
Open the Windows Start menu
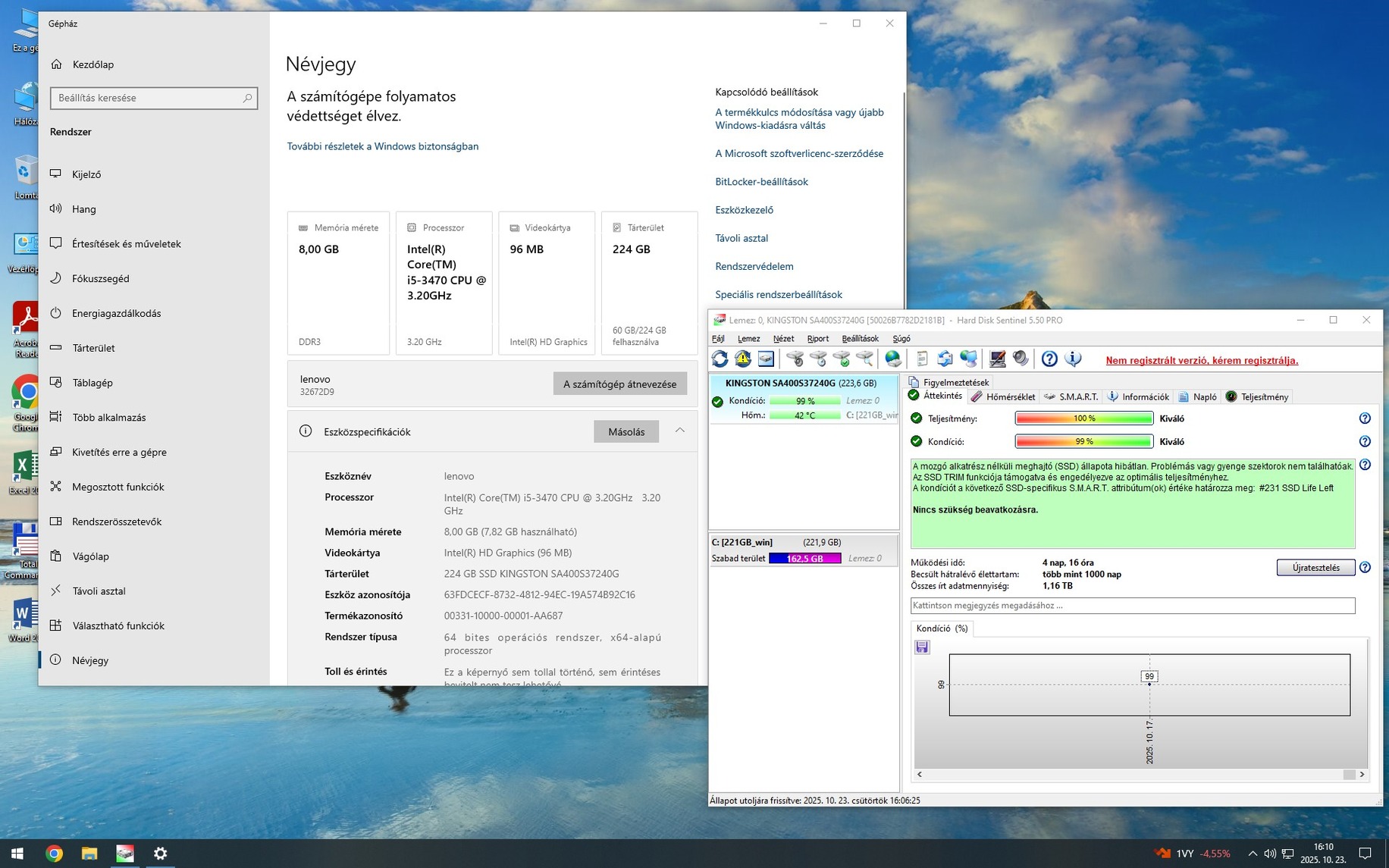pos(17,854)
